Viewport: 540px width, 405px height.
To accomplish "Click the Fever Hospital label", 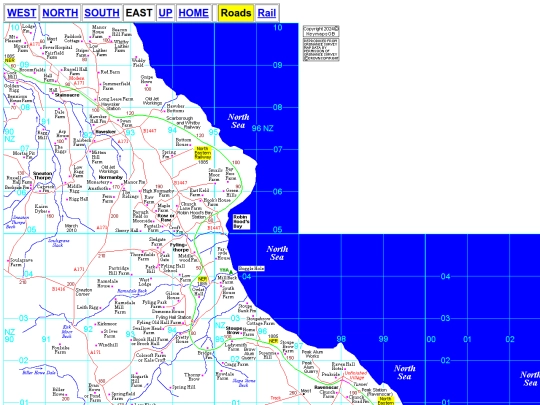I will pyautogui.click(x=57, y=47).
